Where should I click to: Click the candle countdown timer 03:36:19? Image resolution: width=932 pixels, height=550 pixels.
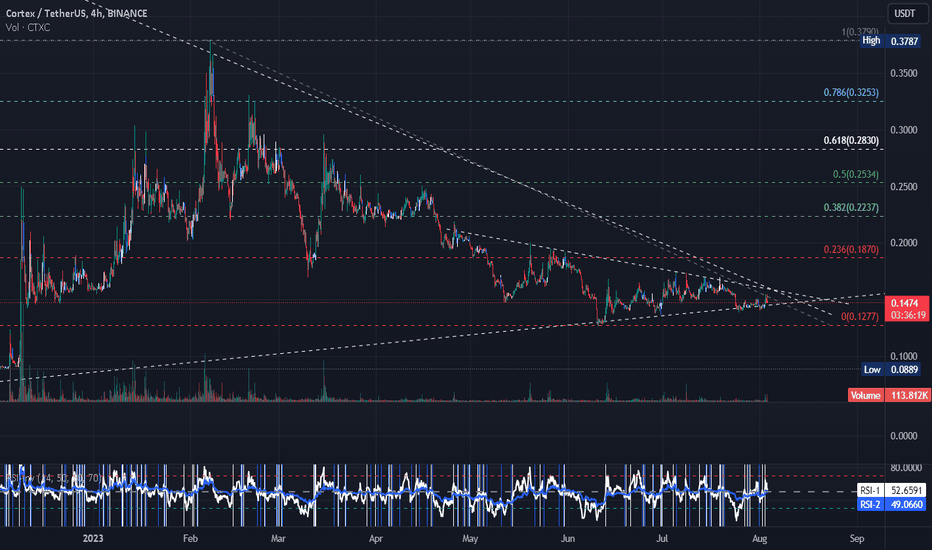point(907,315)
